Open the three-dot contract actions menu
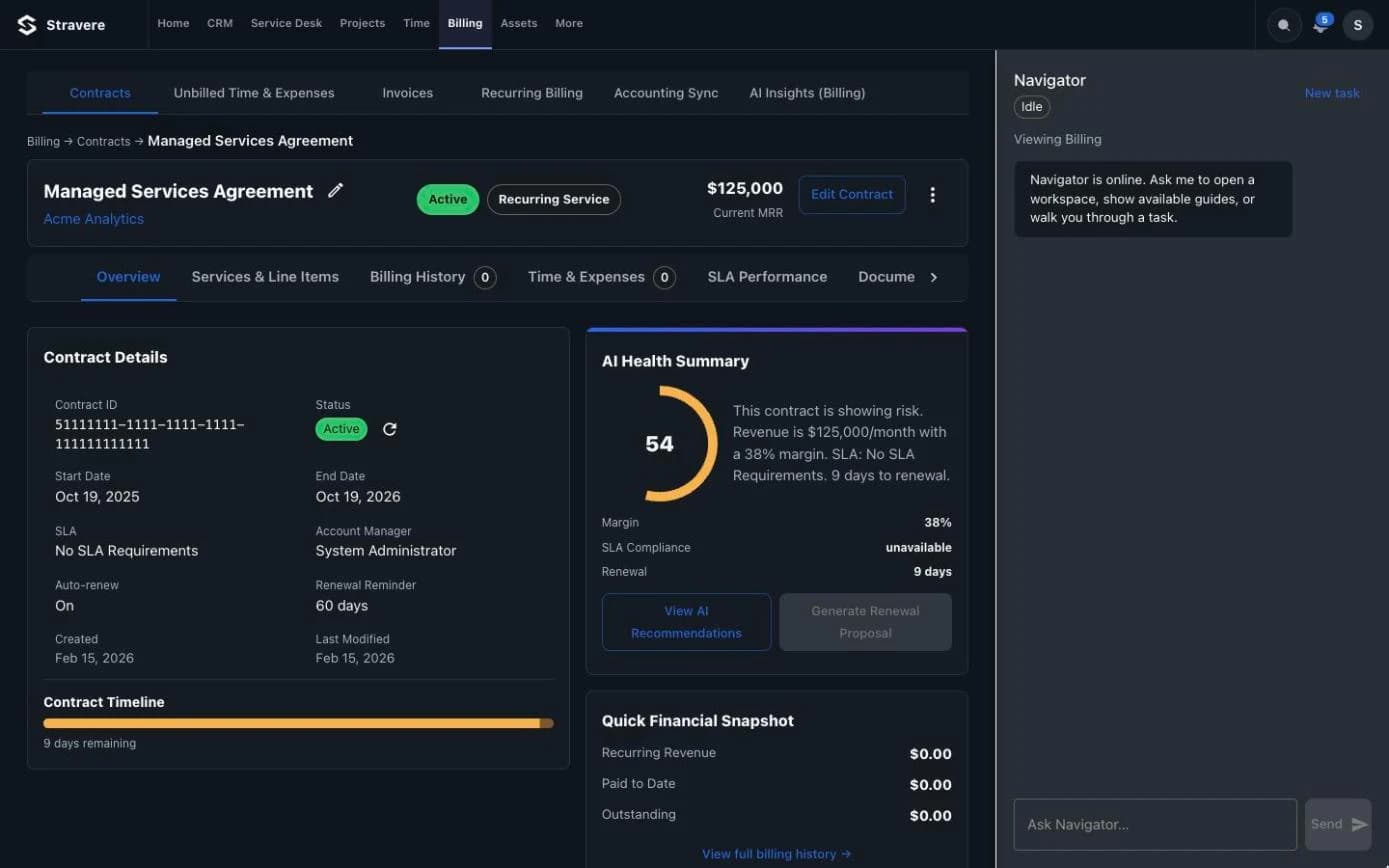Image resolution: width=1389 pixels, height=868 pixels. pyautogui.click(x=932, y=195)
